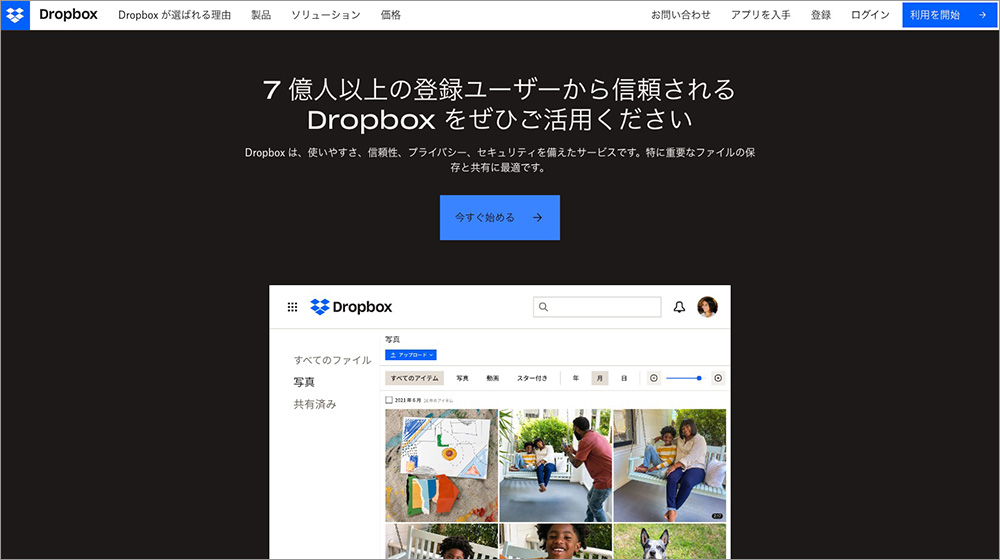The width and height of the screenshot is (1000, 560).
Task: Open 共有済み in sidebar
Action: coord(315,404)
